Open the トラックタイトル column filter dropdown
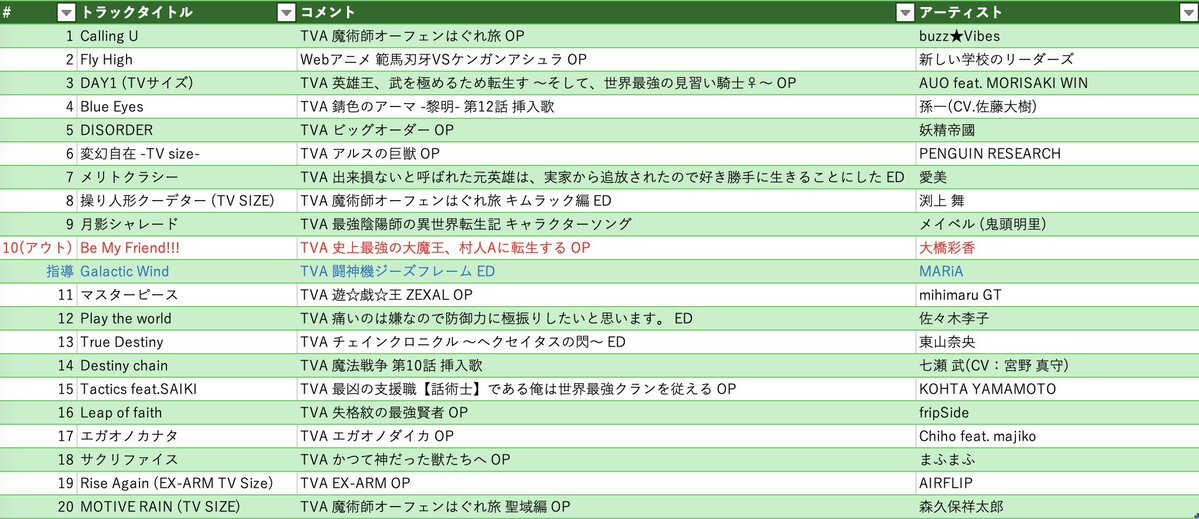Screen dimensions: 1199x519 point(286,12)
